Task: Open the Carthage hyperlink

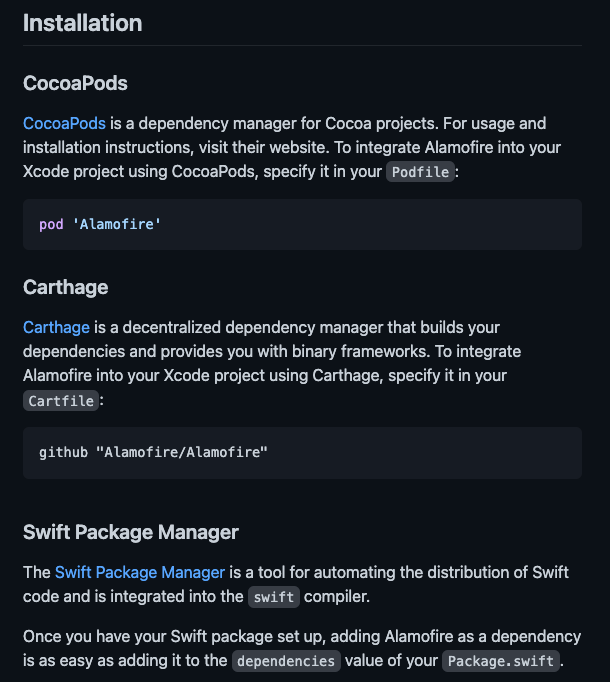Action: (56, 328)
